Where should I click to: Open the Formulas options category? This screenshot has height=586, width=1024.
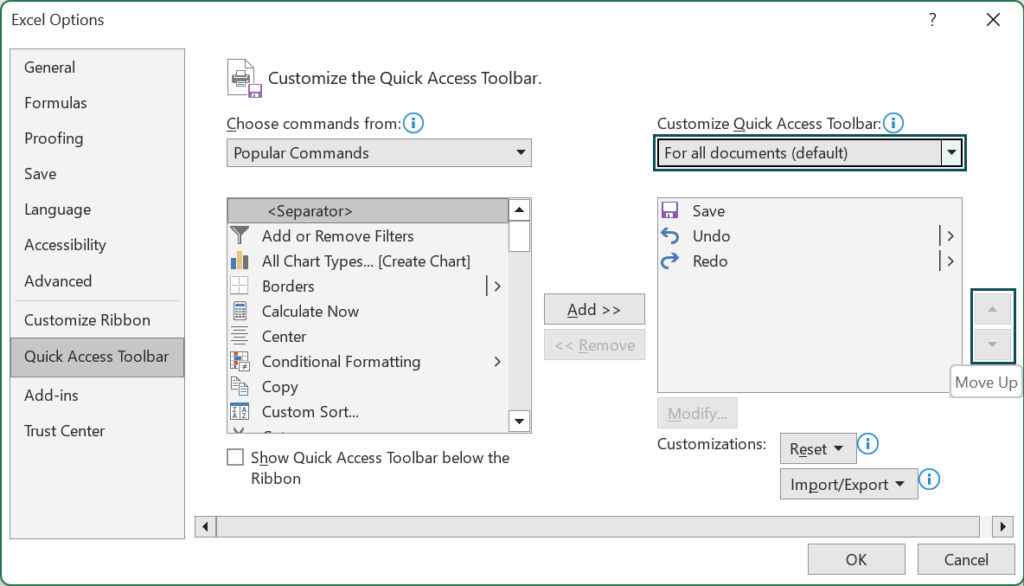97,103
